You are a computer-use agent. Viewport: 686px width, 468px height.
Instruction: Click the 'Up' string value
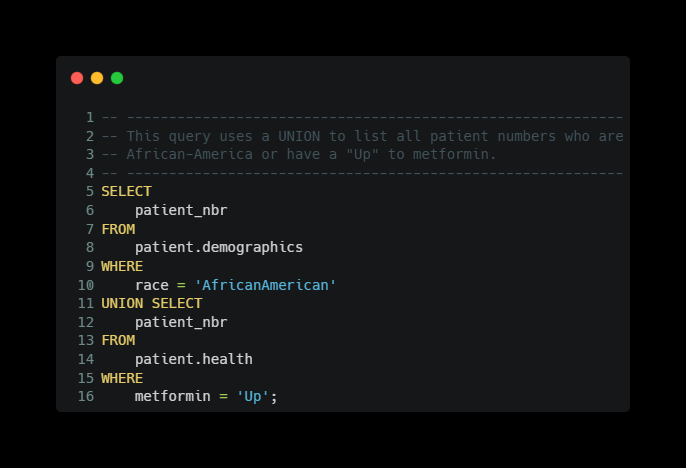(252, 397)
